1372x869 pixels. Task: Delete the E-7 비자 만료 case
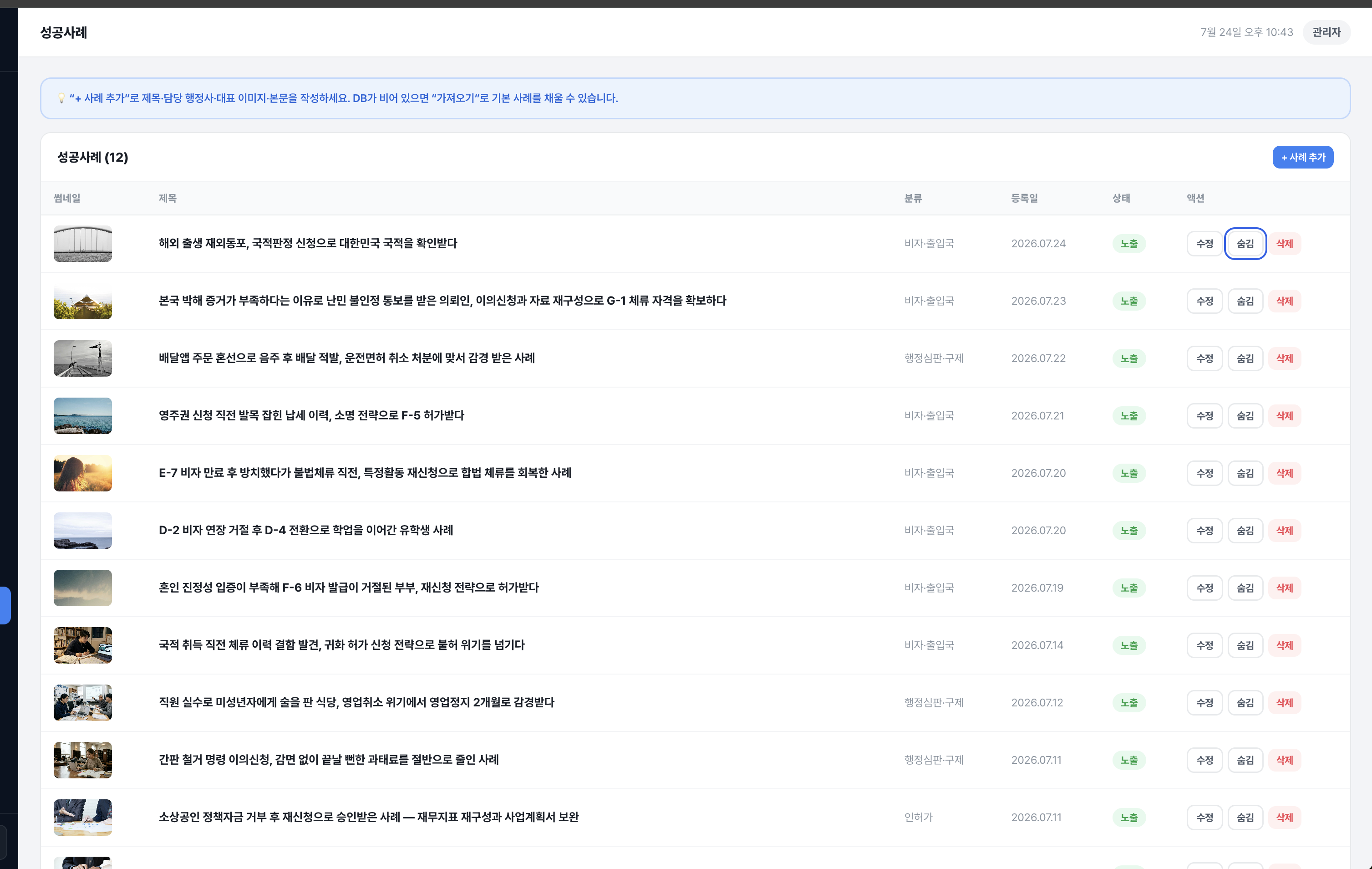[x=1284, y=473]
